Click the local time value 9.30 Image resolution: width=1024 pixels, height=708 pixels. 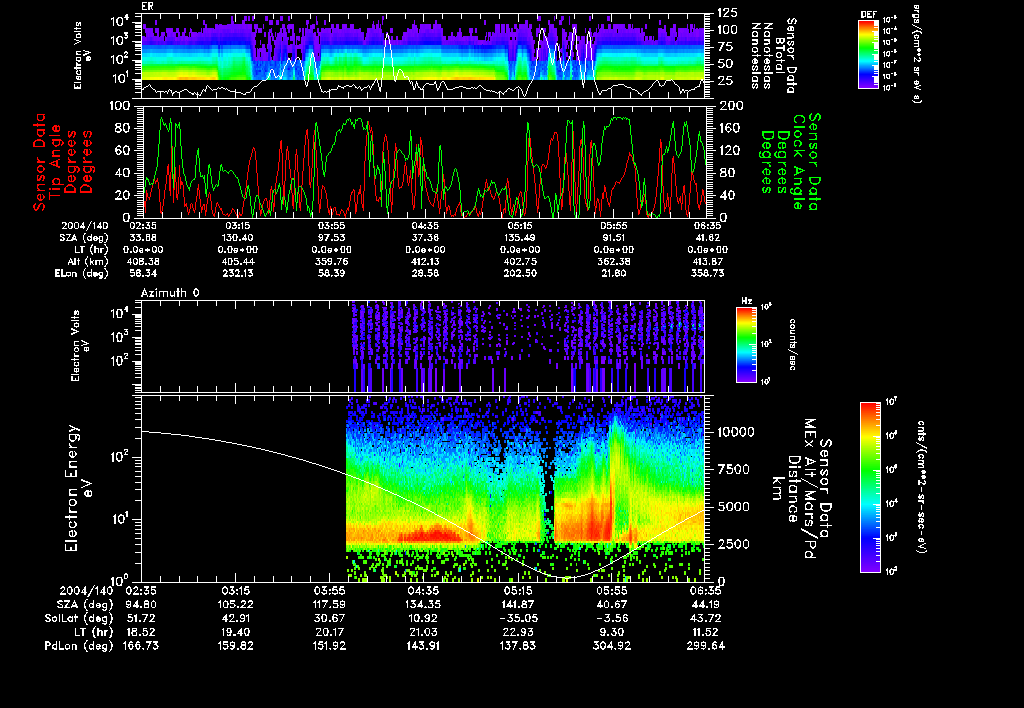coord(611,632)
